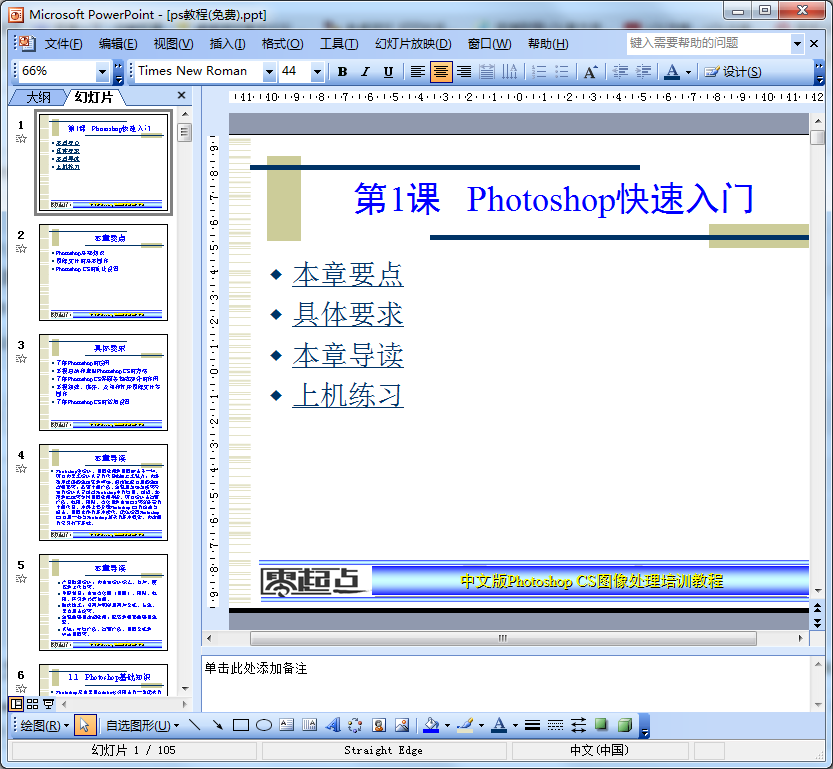Close the slides thumbnail pane
This screenshot has width=833, height=769.
[181, 95]
